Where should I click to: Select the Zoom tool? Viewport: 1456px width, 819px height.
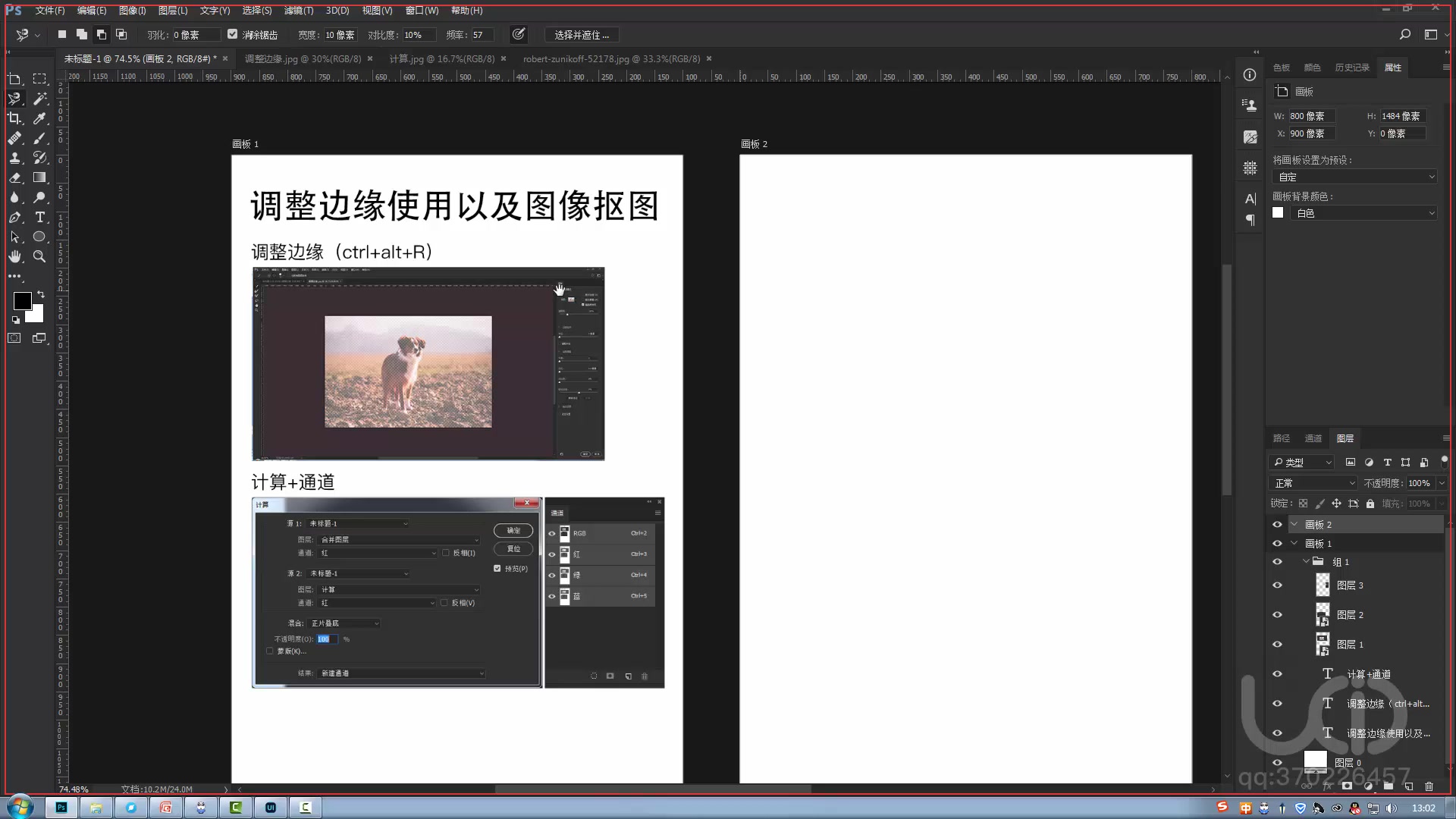tap(40, 256)
